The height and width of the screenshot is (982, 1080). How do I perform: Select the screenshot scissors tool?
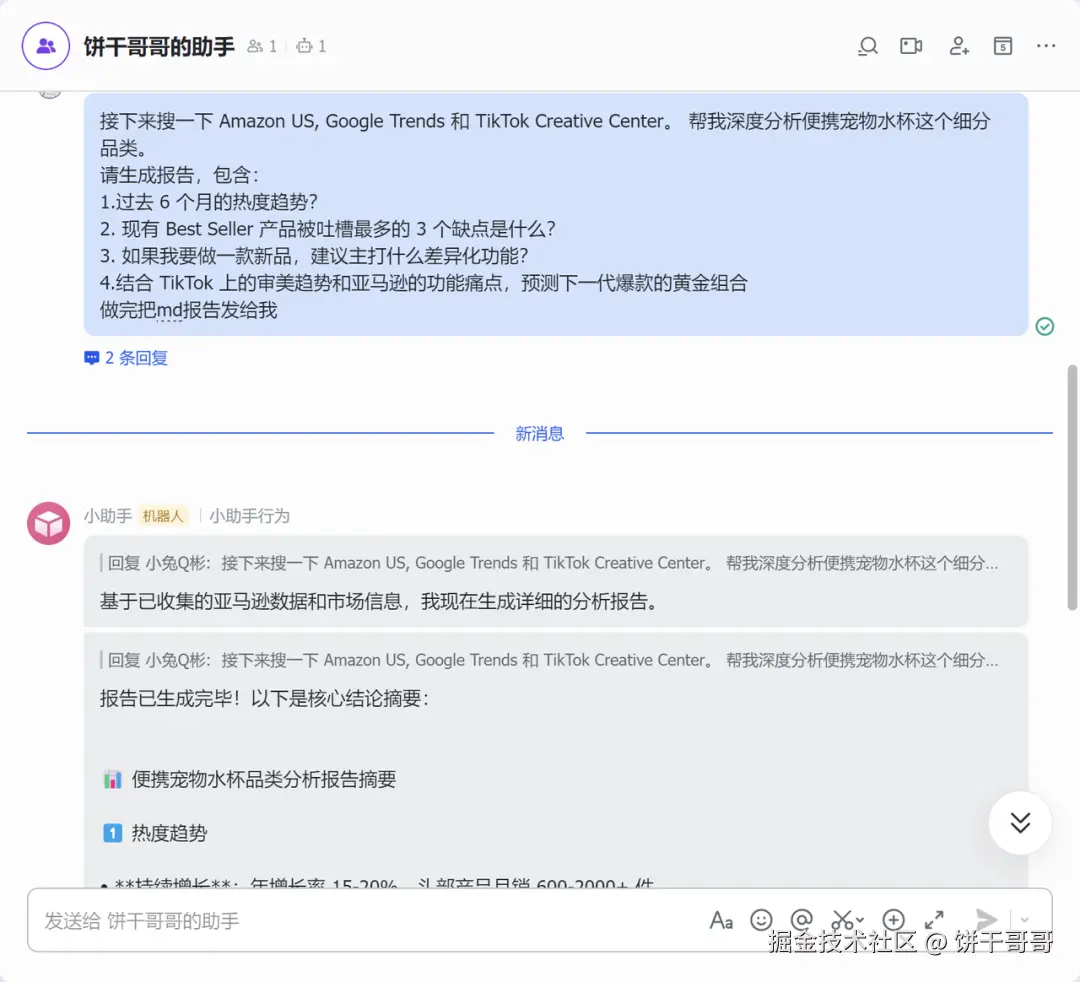point(842,920)
